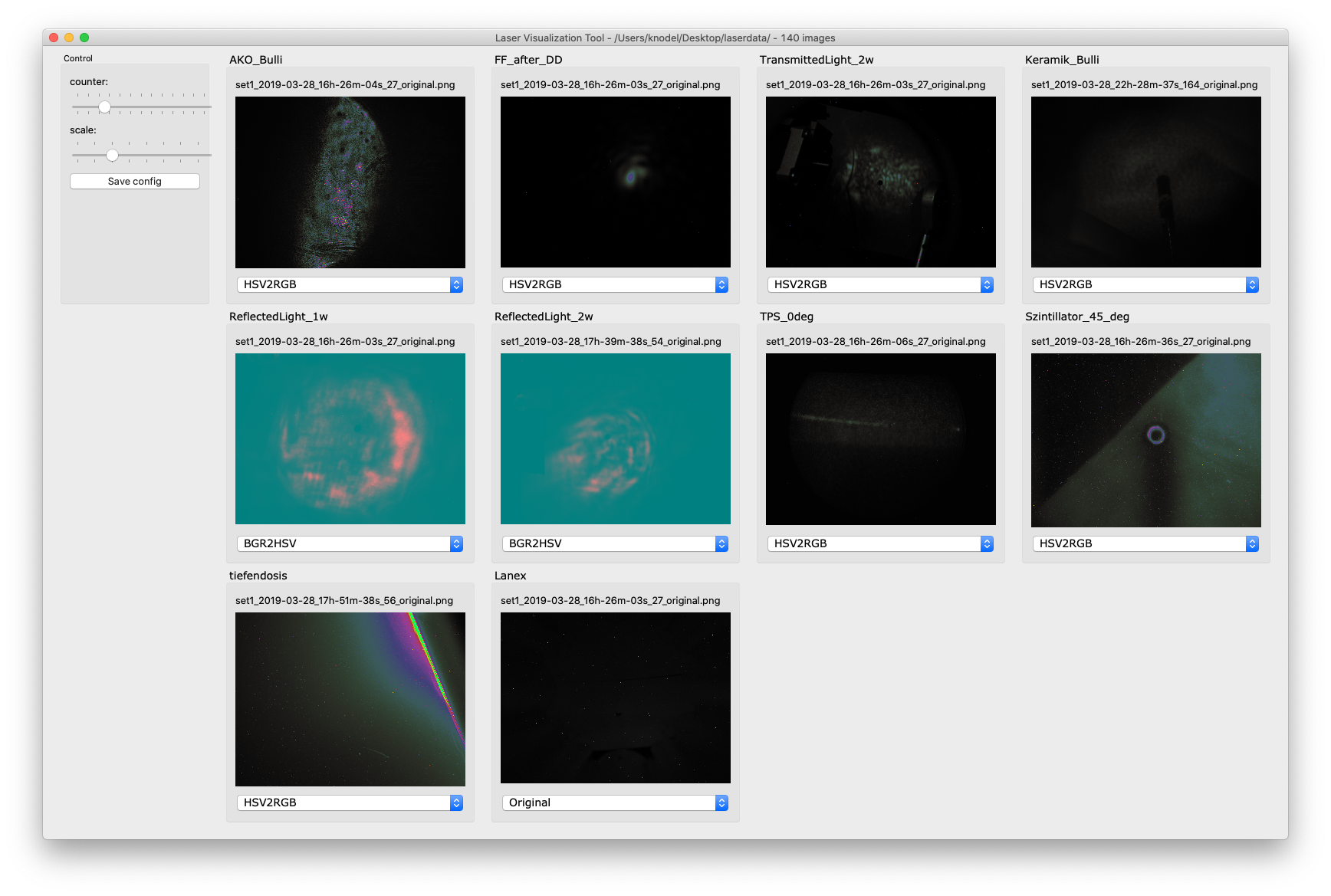1331x896 pixels.
Task: Expand the ReflectedLight_2w BGR2HSV dropdown
Action: pos(615,543)
